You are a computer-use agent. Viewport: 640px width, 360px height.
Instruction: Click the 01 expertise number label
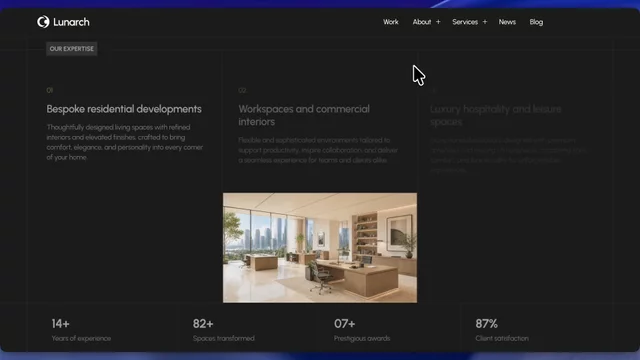coord(49,90)
